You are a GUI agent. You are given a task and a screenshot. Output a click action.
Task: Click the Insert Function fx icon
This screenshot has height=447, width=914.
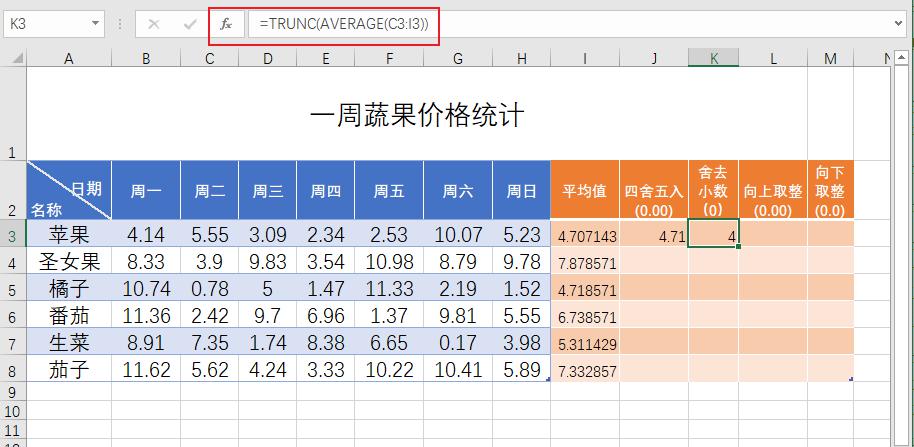click(x=226, y=24)
